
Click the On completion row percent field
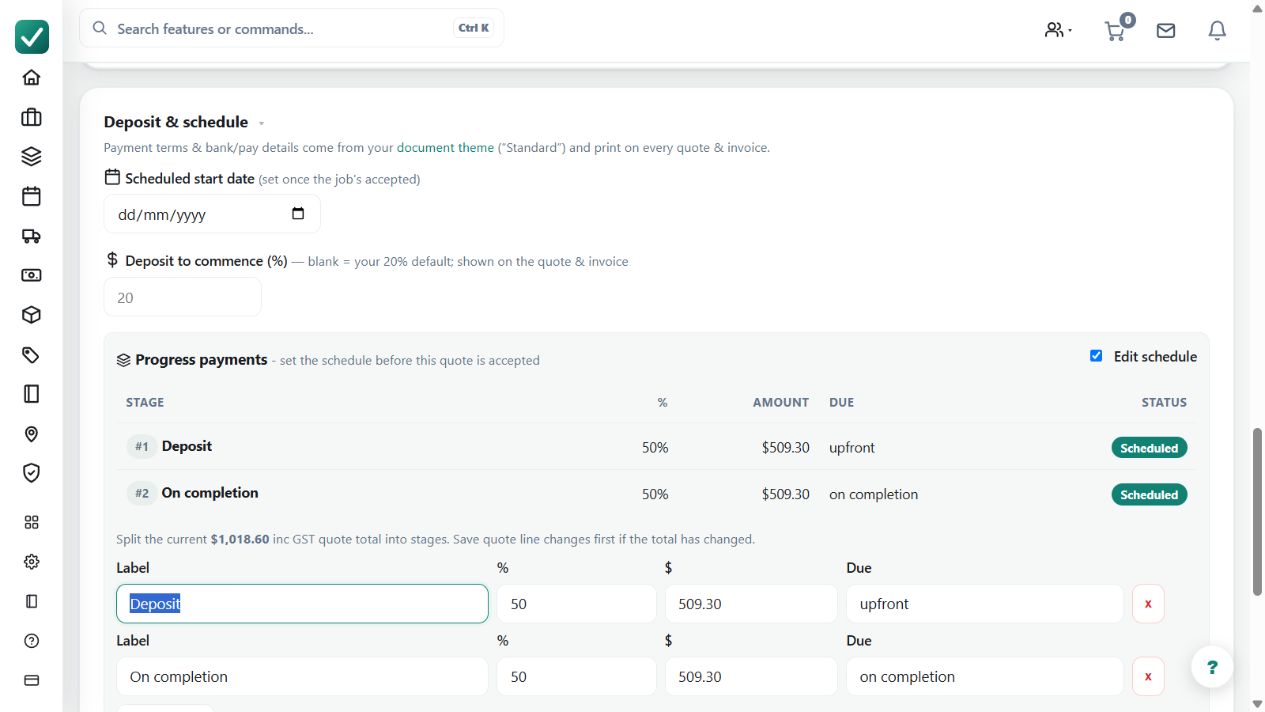click(x=577, y=677)
